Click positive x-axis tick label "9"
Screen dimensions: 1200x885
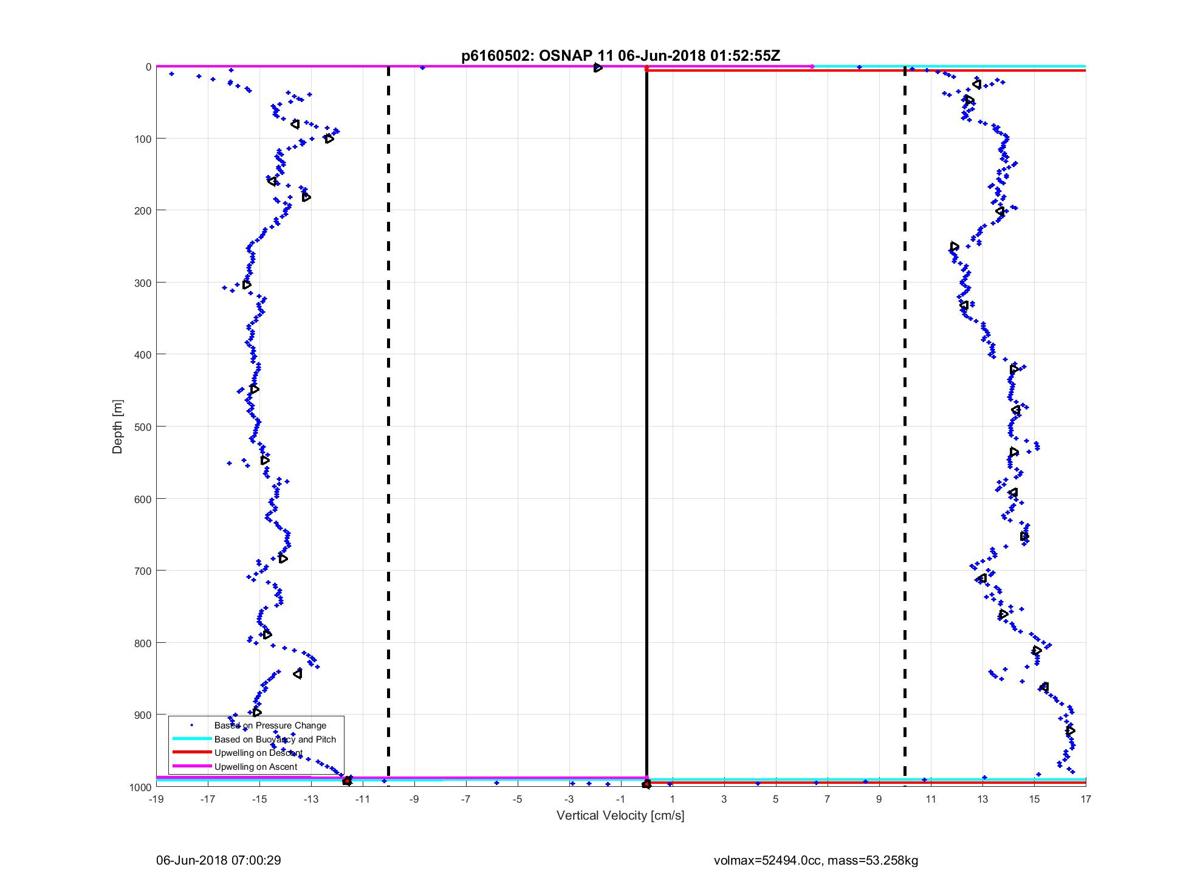[x=879, y=800]
